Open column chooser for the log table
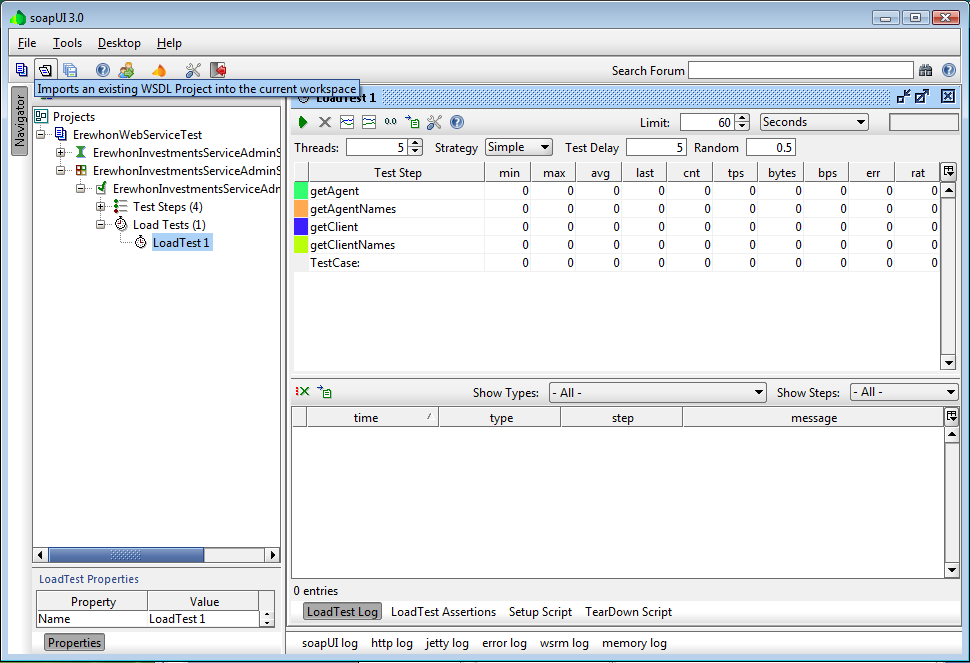970x663 pixels. (x=951, y=416)
